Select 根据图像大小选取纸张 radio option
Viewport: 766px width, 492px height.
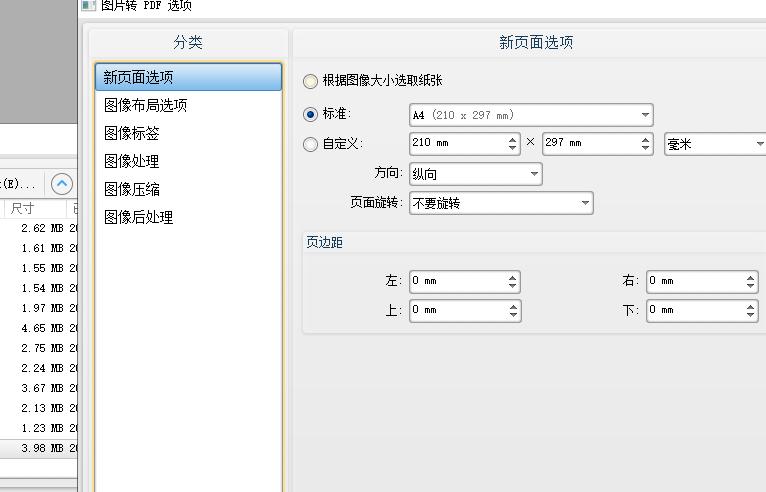click(311, 81)
